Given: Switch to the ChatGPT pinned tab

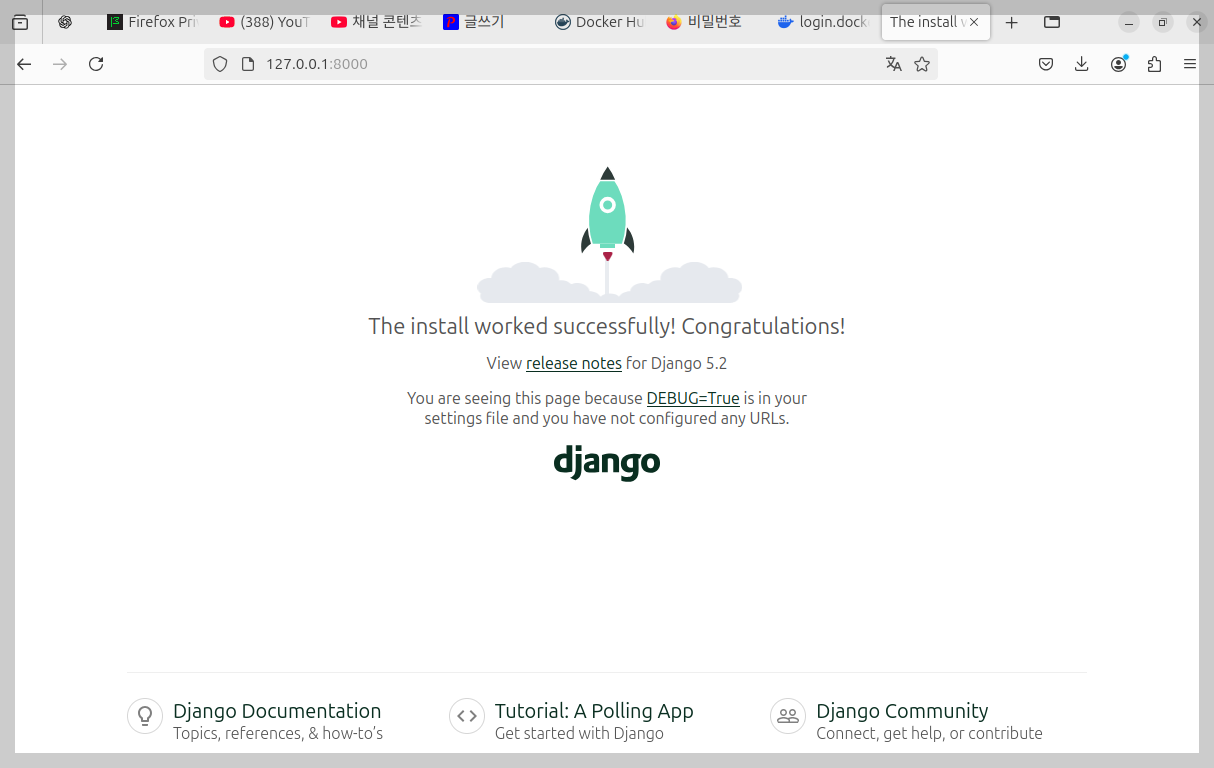Looking at the screenshot, I should 65,22.
